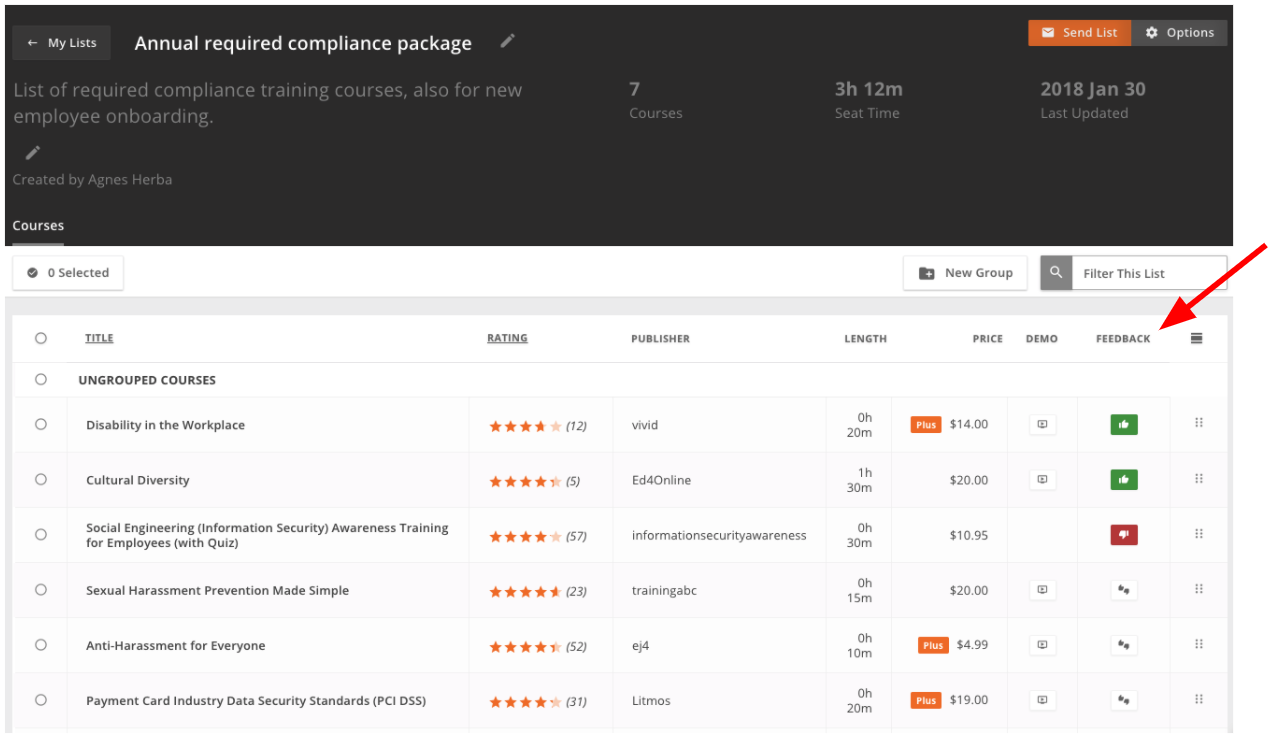
Task: Toggle select-all circle in table header
Action: 41,339
